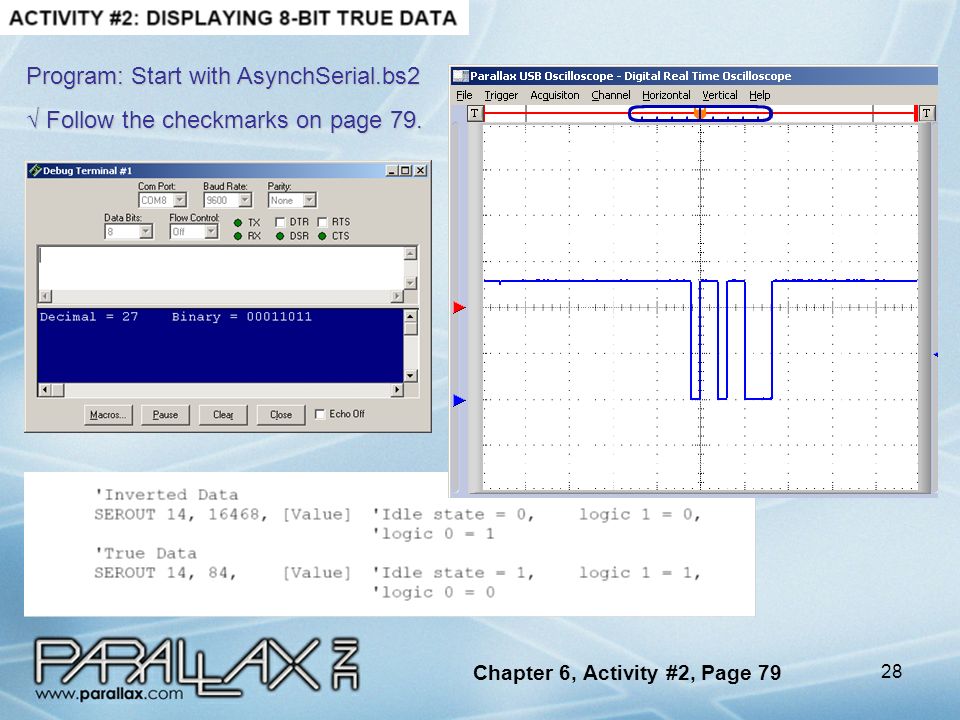This screenshot has width=960, height=720.
Task: Click the RX indicator light
Action: point(238,236)
